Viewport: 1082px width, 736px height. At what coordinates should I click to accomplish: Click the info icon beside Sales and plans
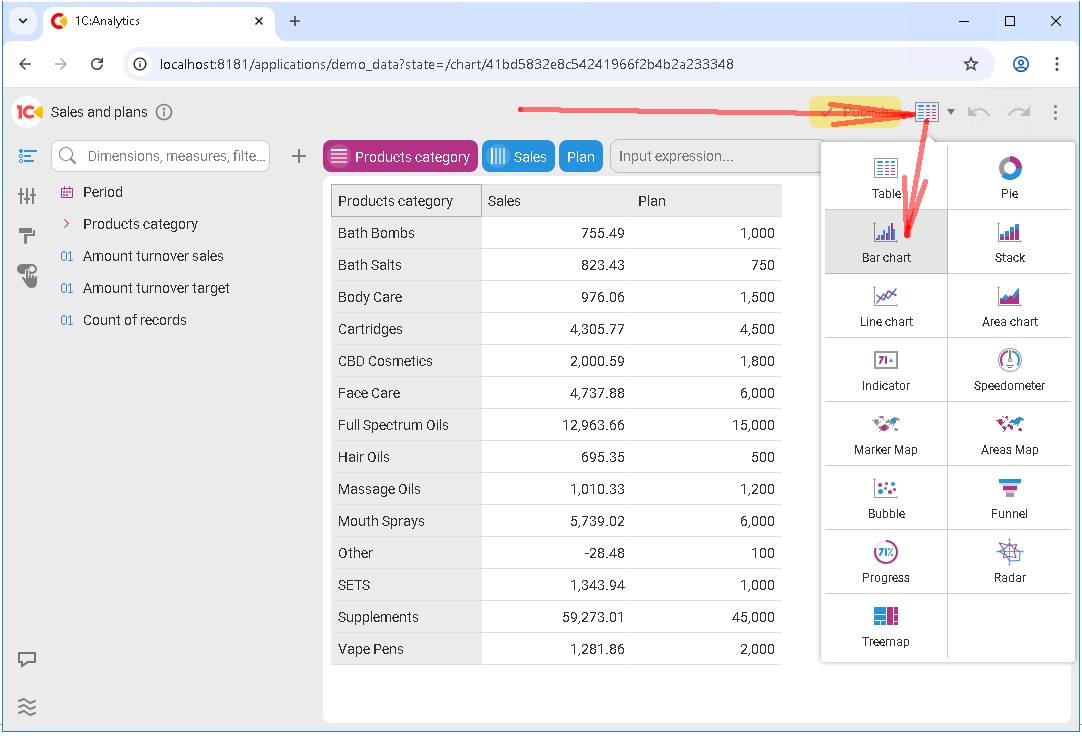pyautogui.click(x=164, y=112)
